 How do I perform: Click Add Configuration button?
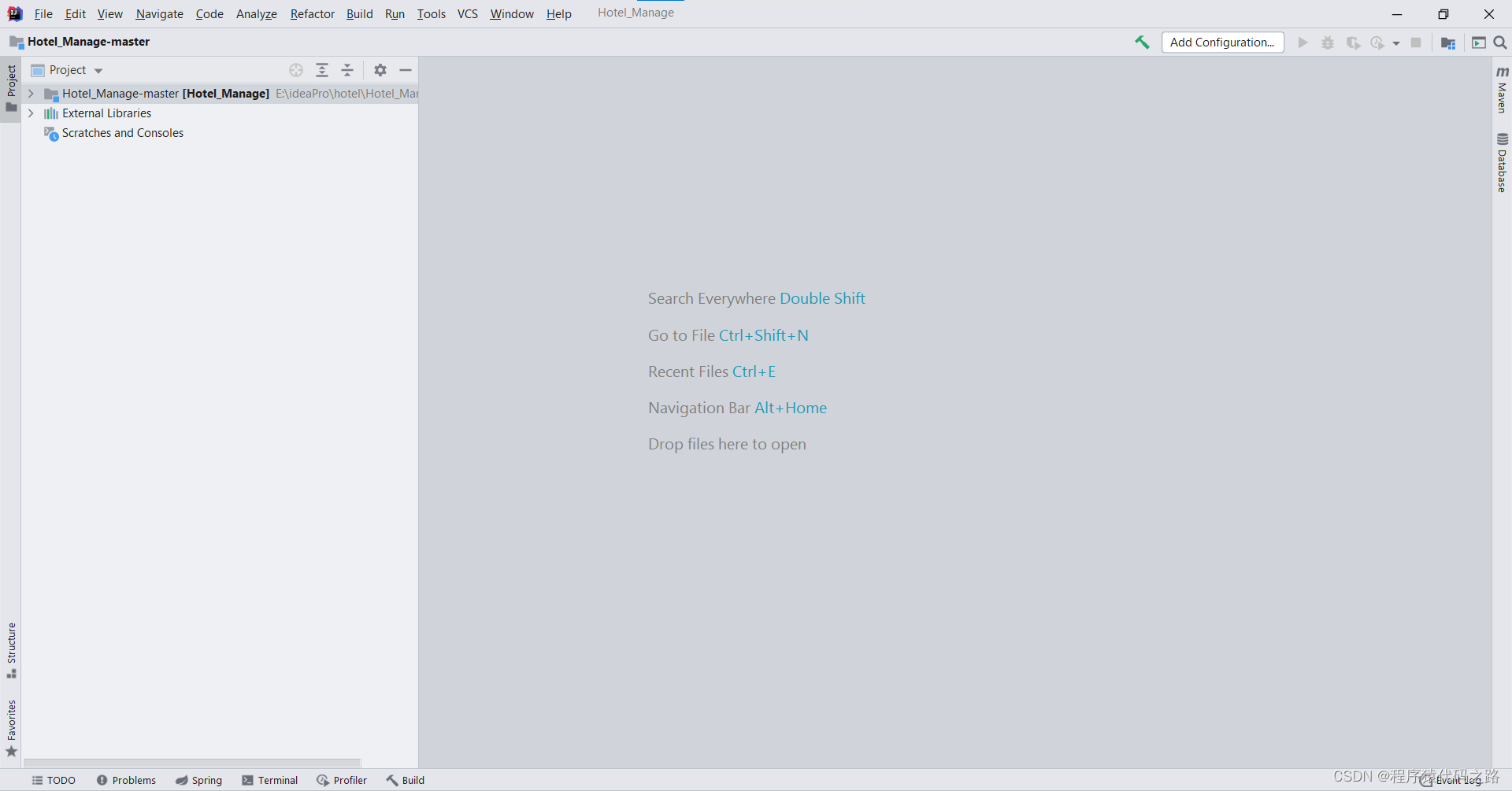[x=1222, y=43]
